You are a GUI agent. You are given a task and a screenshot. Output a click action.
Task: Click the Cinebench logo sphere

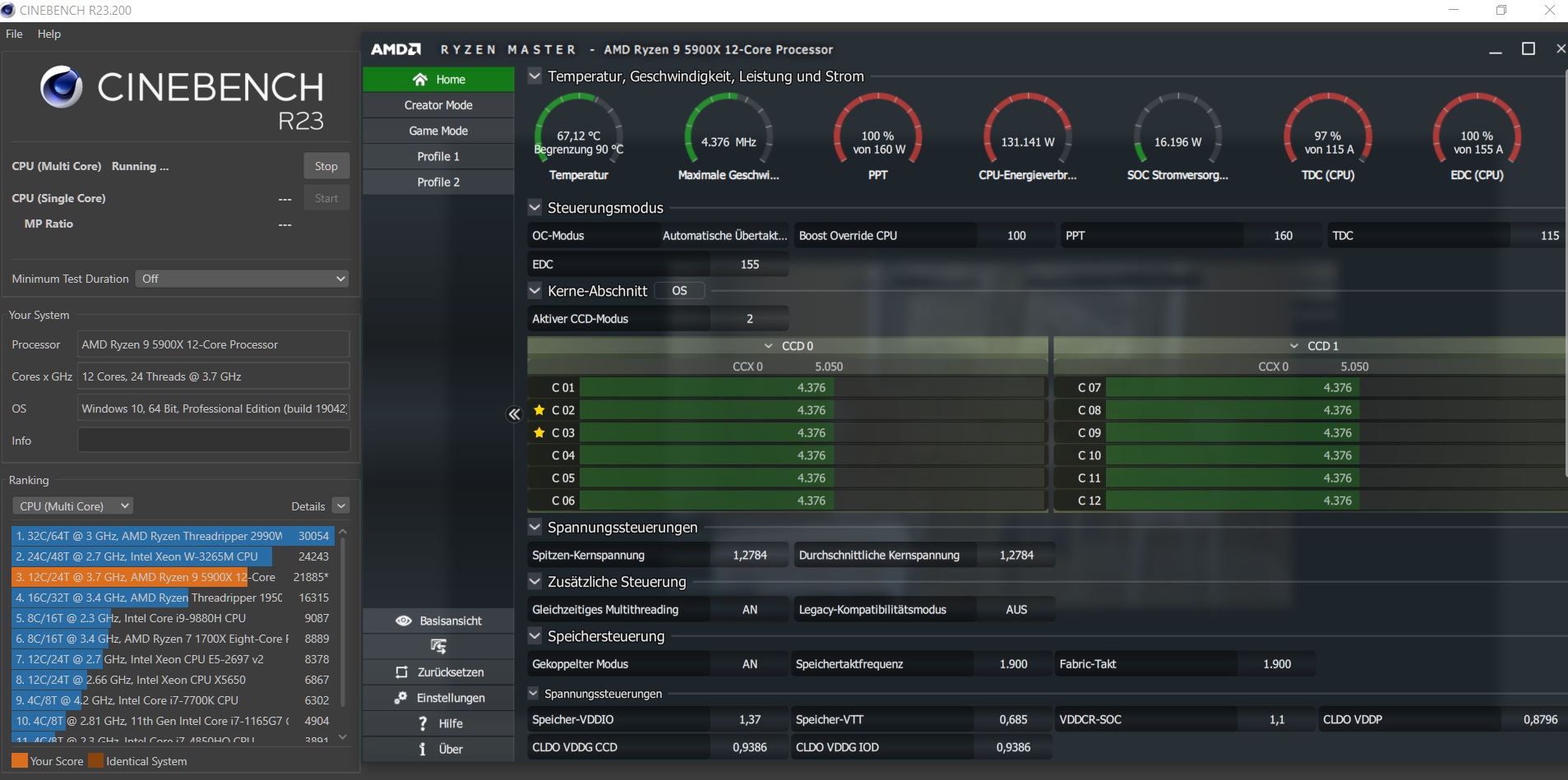pos(61,87)
